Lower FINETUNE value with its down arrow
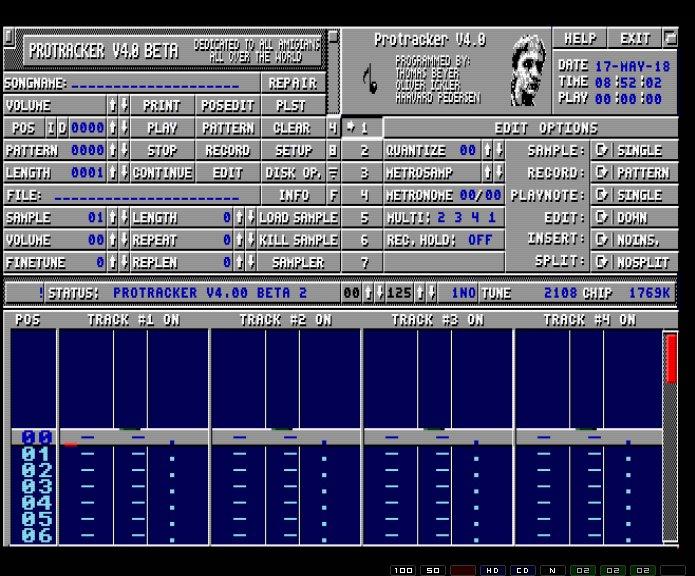This screenshot has height=576, width=695. (x=124, y=262)
